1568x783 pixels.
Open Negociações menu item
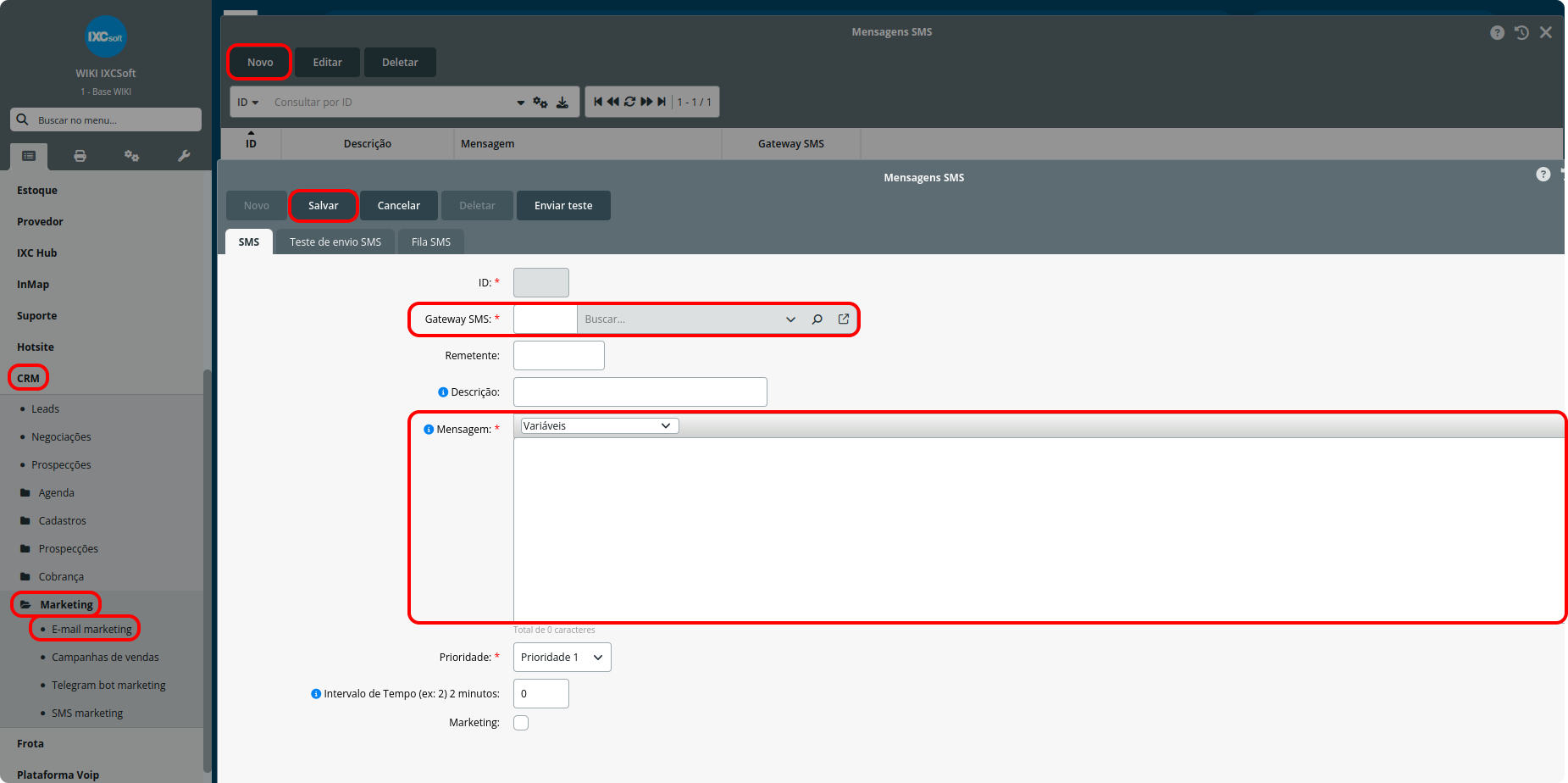[61, 436]
